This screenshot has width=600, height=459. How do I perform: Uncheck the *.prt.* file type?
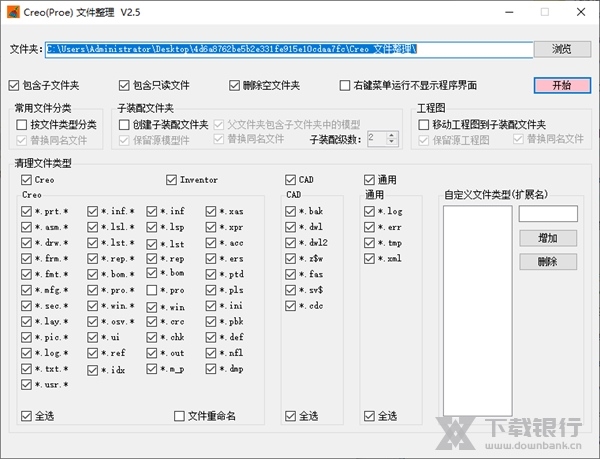26,212
